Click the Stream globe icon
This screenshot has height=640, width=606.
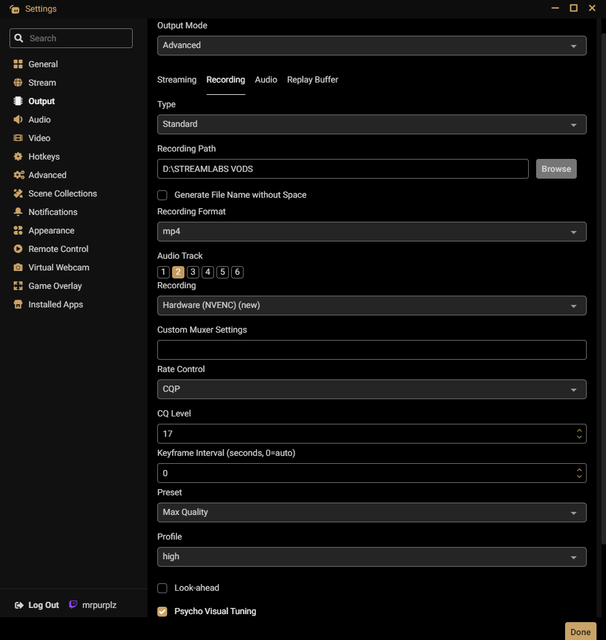(18, 82)
